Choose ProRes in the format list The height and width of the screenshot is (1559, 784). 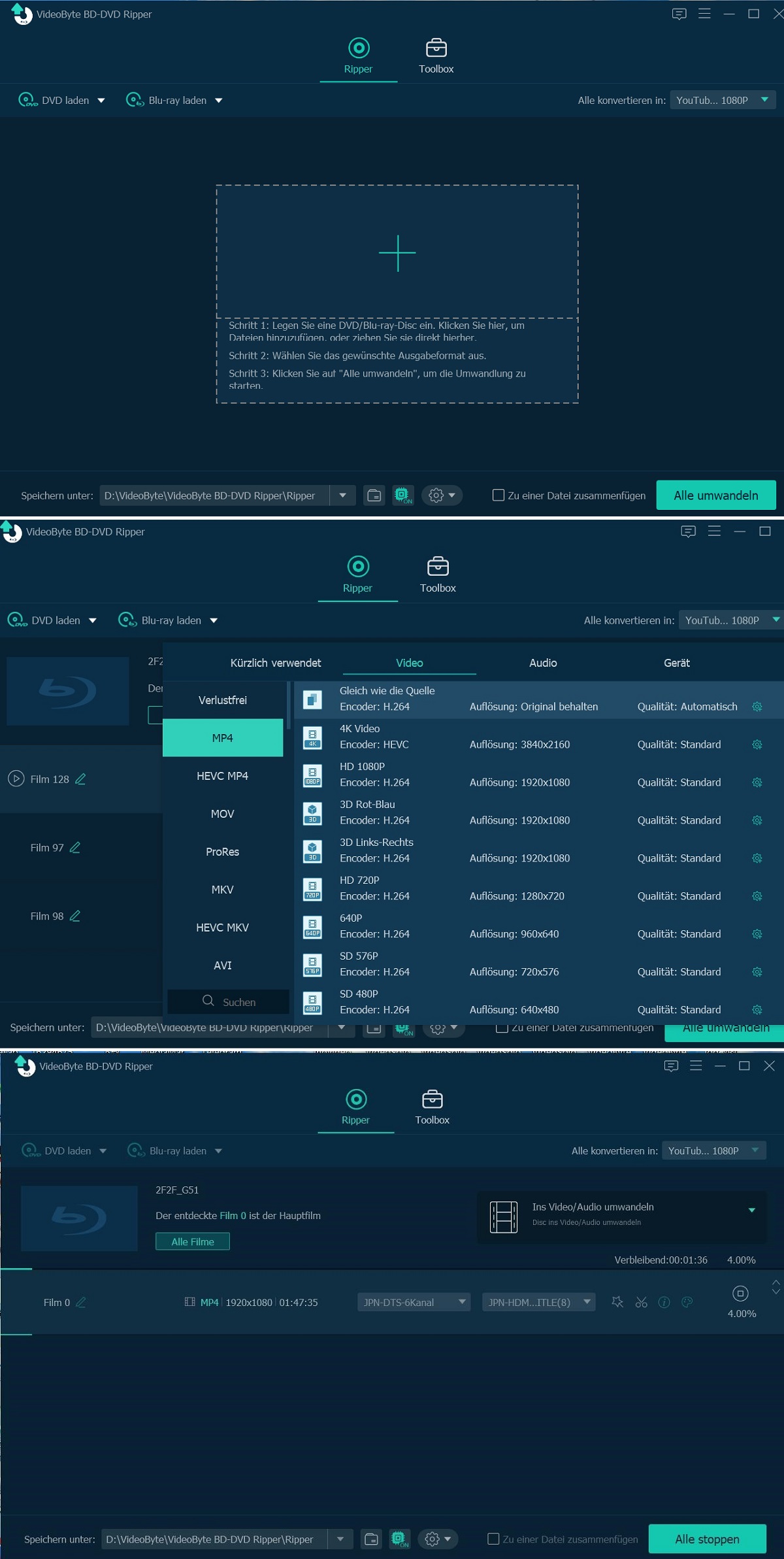click(223, 852)
